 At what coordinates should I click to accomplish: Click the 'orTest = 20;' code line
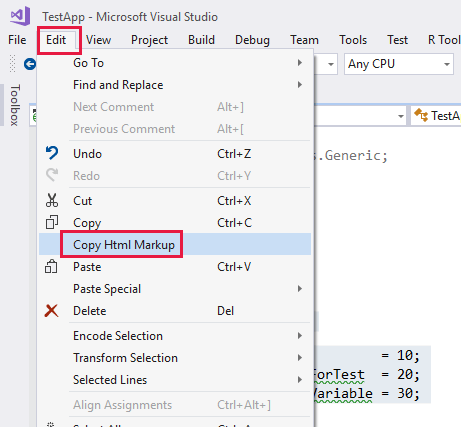coord(367,374)
